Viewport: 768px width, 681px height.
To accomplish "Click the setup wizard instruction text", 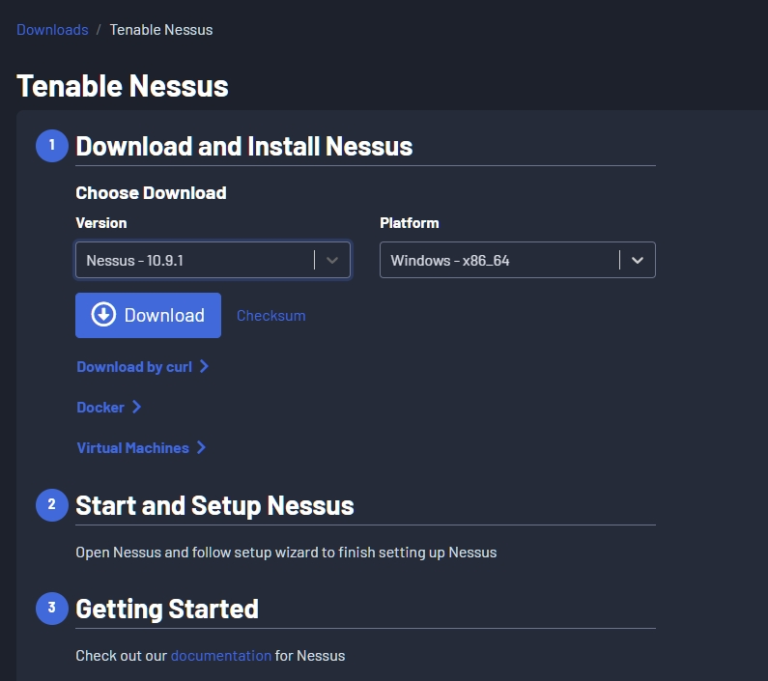I will [286, 552].
